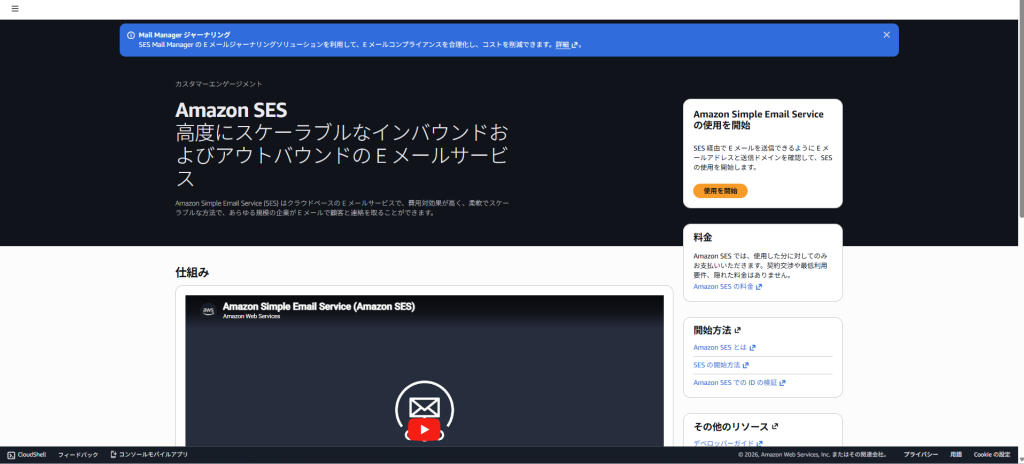Click the AWS logo on the video
The height and width of the screenshot is (464, 1024).
click(x=208, y=310)
